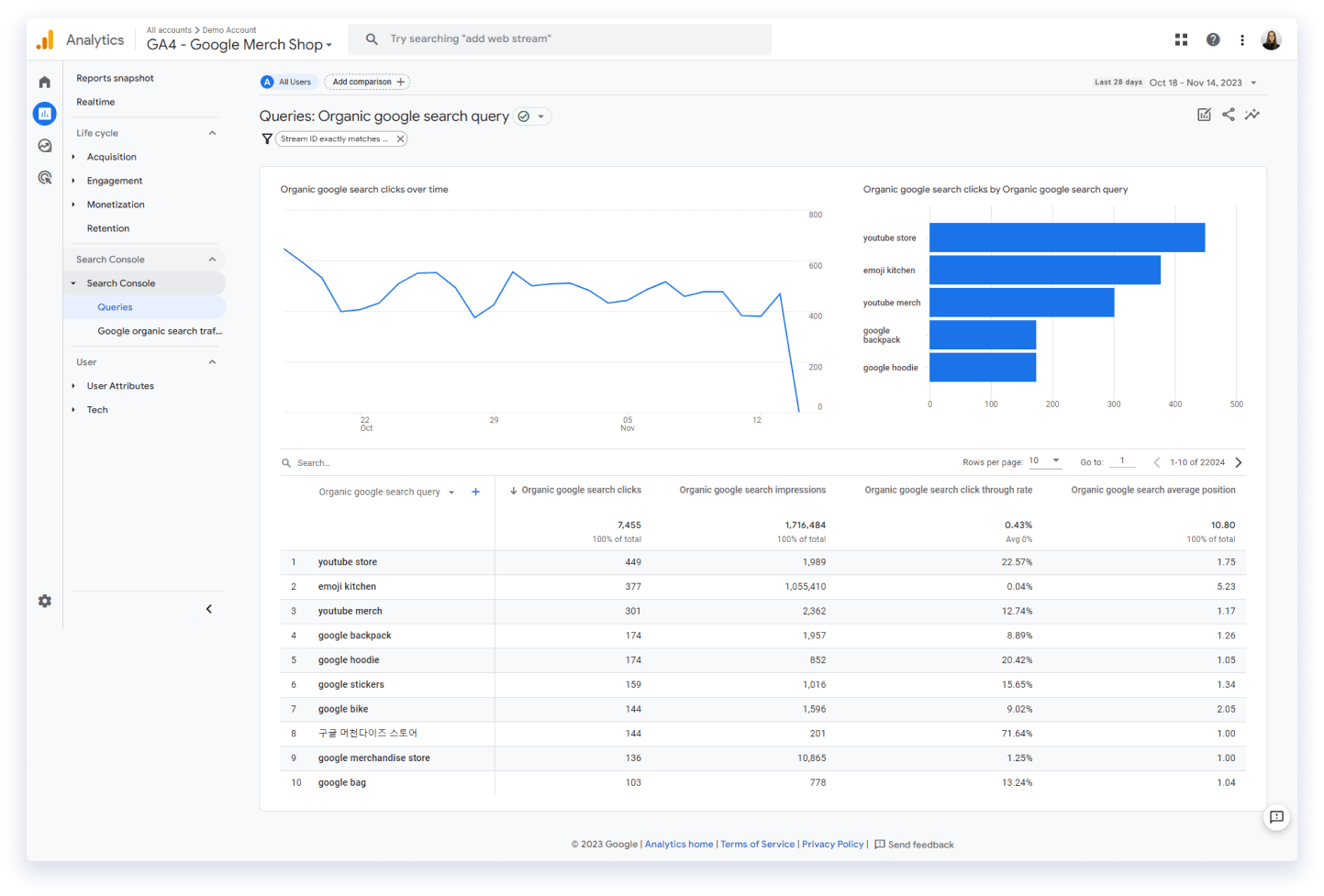The width and height of the screenshot is (1324, 896).
Task: Open the Insights sparkline icon
Action: (x=1252, y=115)
